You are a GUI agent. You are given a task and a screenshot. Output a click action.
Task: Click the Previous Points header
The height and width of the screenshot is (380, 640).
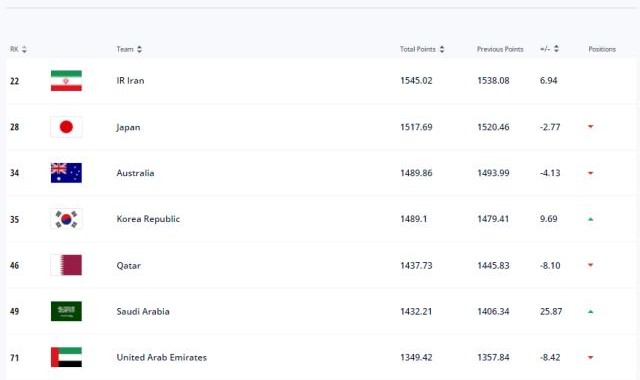pos(500,49)
